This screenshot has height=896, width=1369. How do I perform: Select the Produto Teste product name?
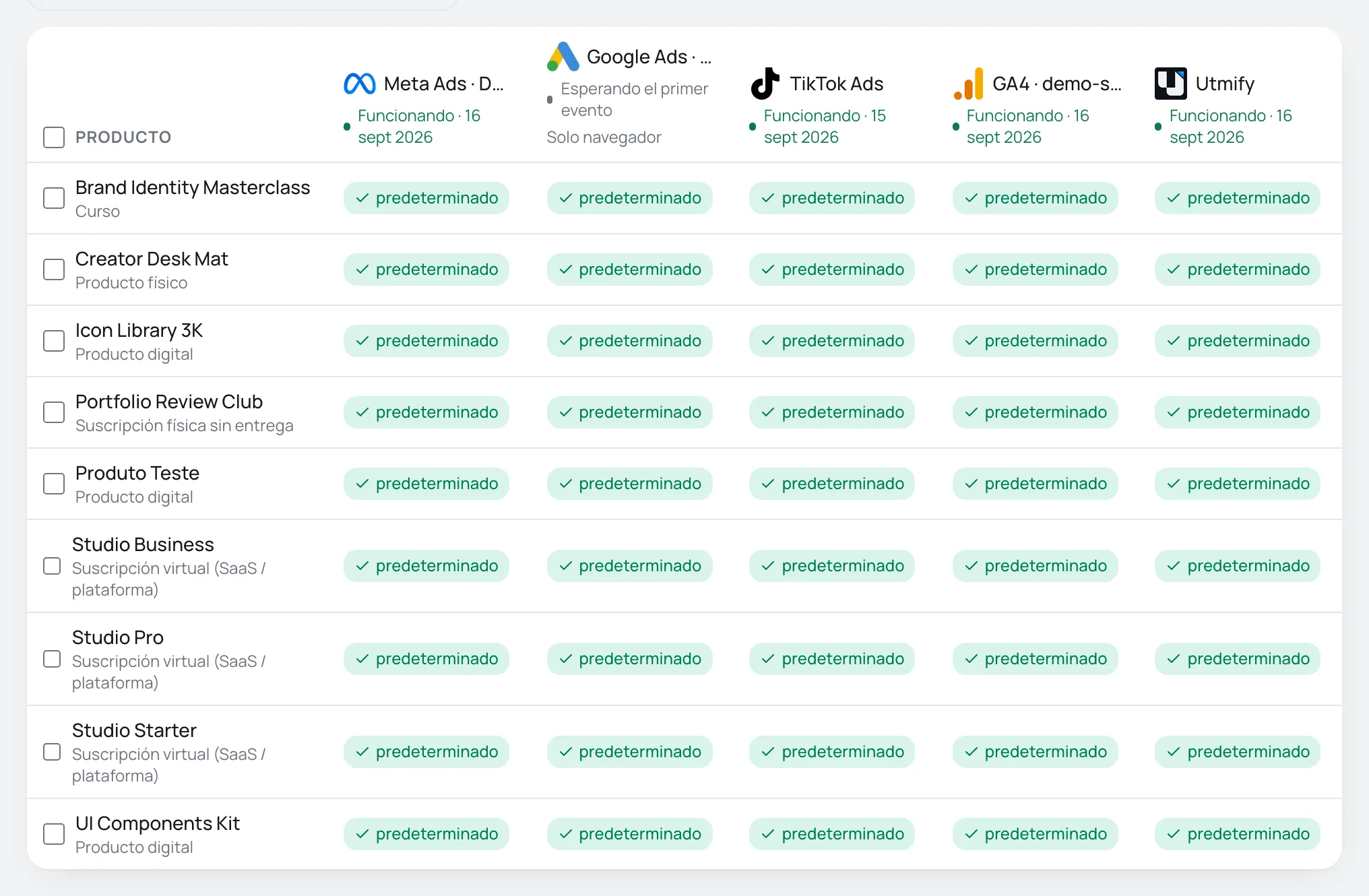coord(137,473)
